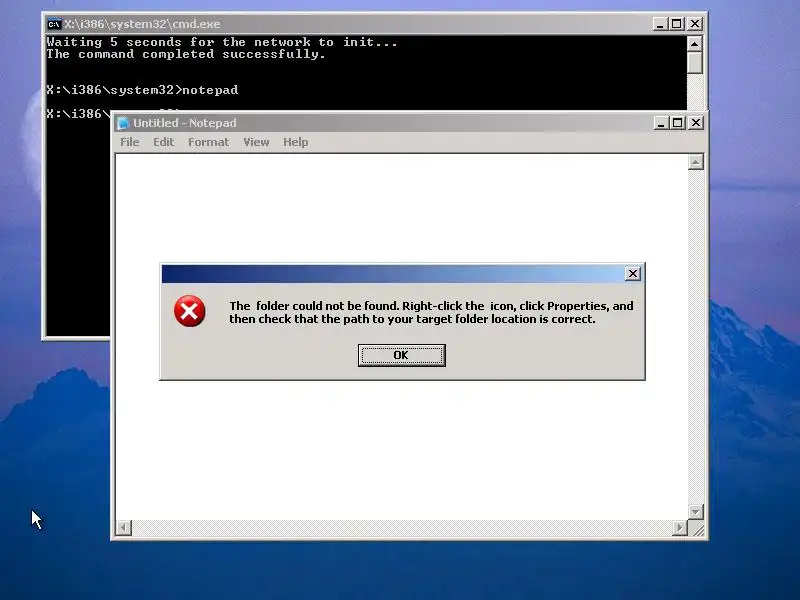Screen dimensions: 800x600
Task: Click the Notepad title bar icon
Action: click(122, 123)
